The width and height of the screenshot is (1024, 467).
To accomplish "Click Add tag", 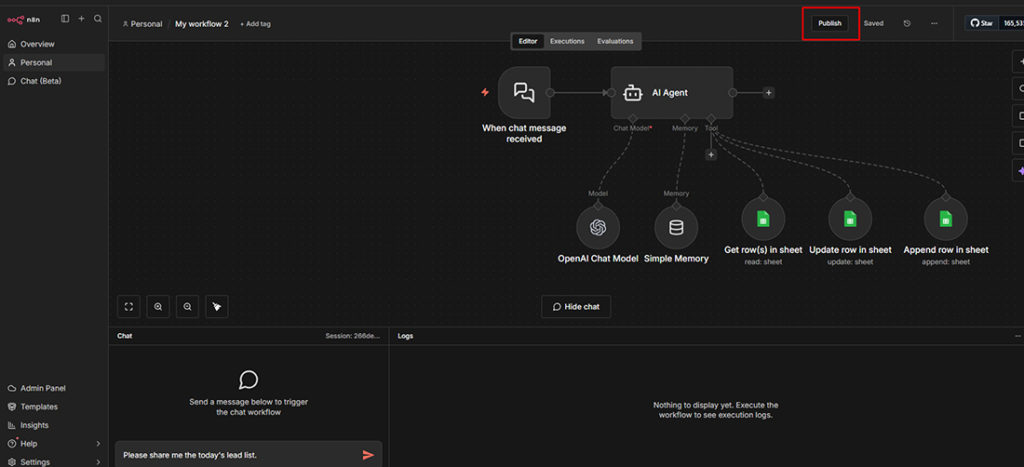I will [x=255, y=24].
